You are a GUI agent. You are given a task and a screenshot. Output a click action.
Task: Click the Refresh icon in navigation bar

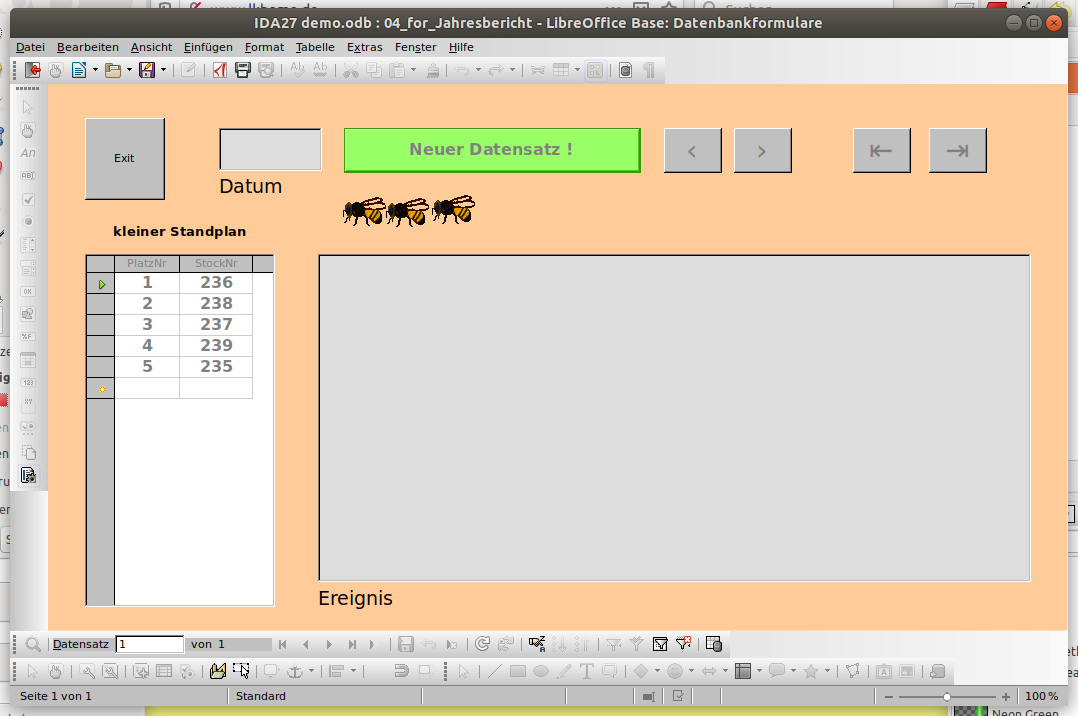[x=483, y=644]
